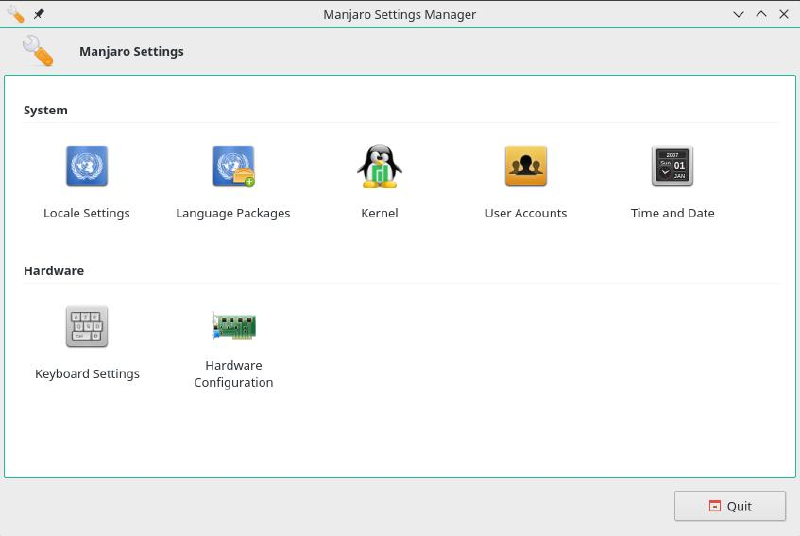Open the window menu from the title bar app icon
Viewport: 800px width, 536px height.
[x=15, y=15]
